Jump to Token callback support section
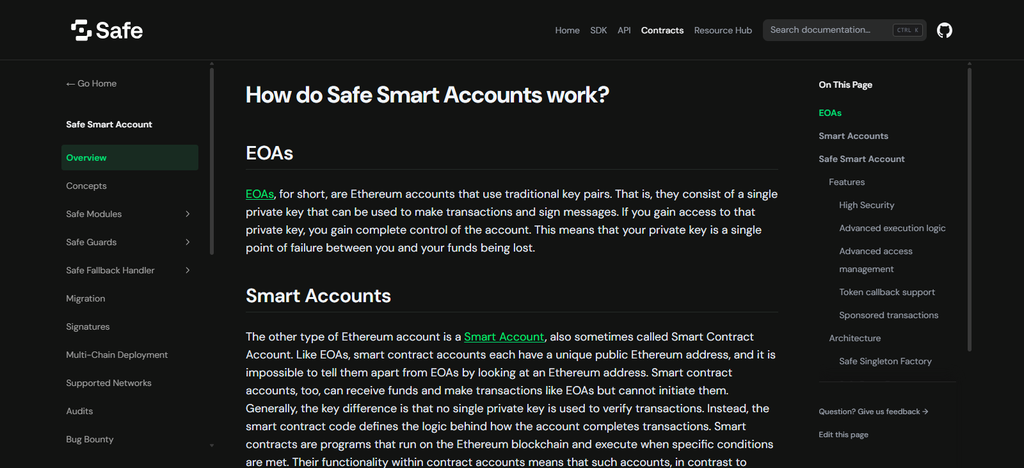 (x=887, y=292)
